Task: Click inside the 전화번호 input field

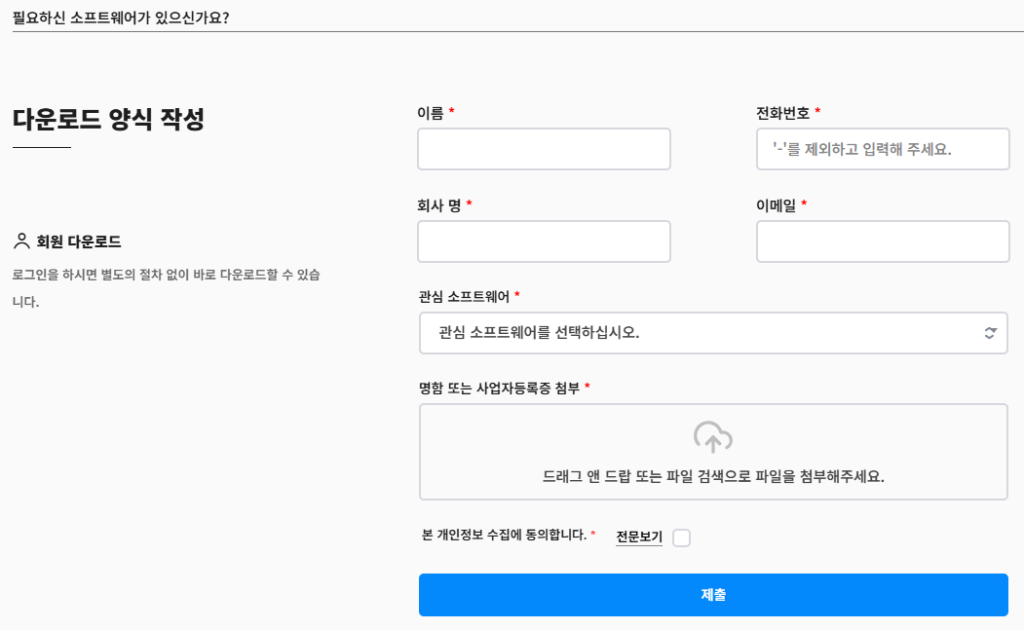Action: tap(883, 148)
